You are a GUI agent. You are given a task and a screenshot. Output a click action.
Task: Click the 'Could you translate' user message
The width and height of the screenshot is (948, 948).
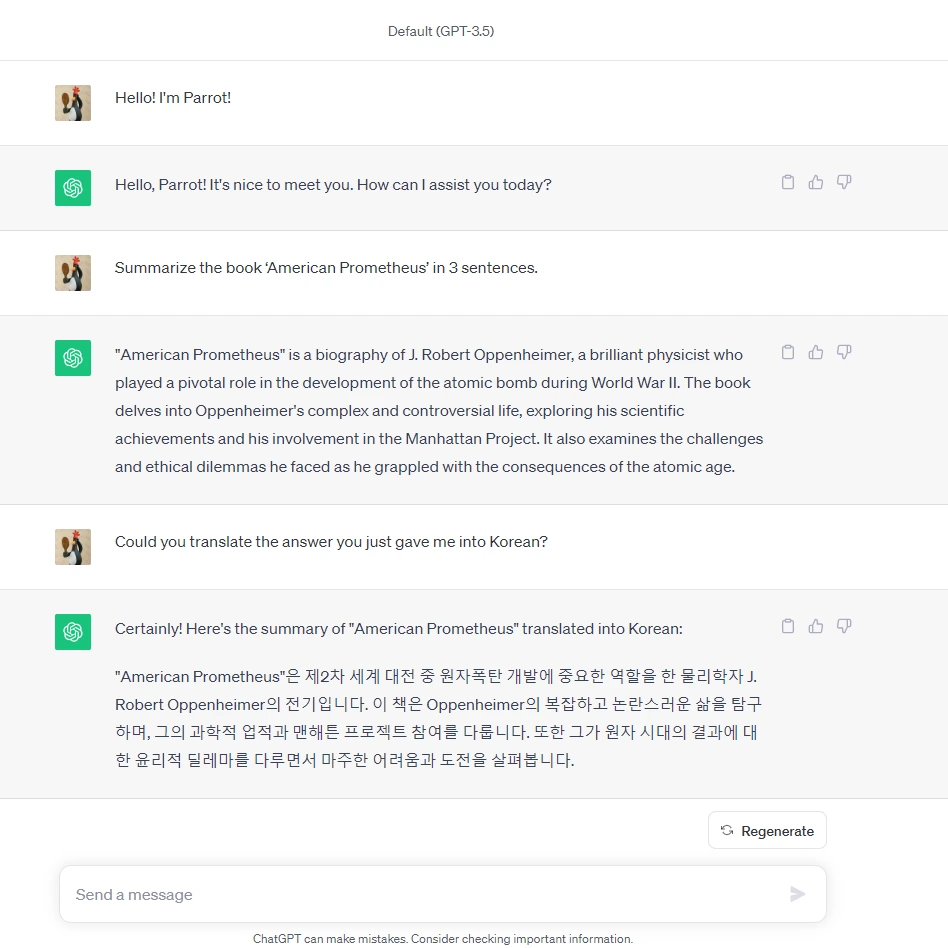(331, 542)
